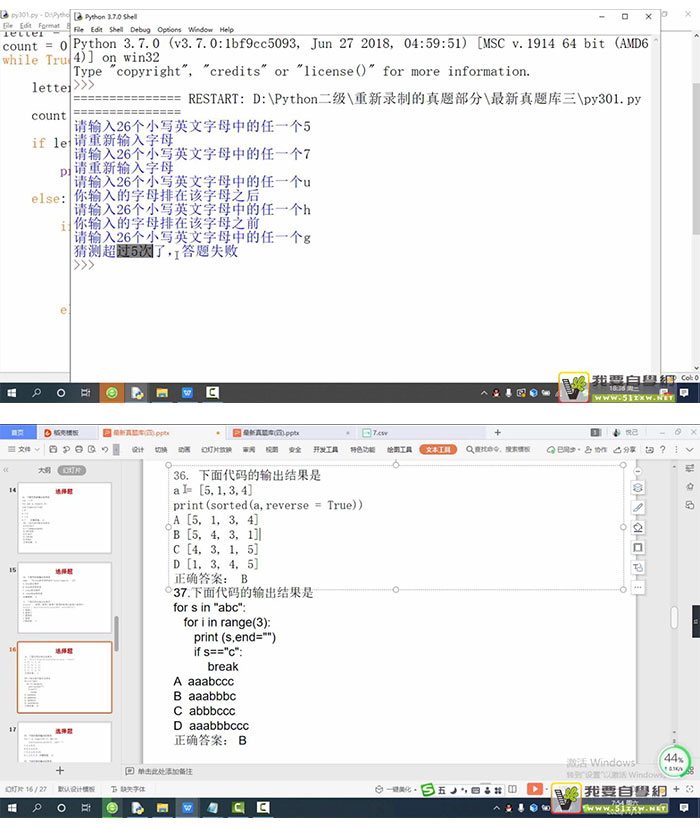The height and width of the screenshot is (828, 700).
Task: Open the Window menu in Python Shell
Action: click(200, 30)
